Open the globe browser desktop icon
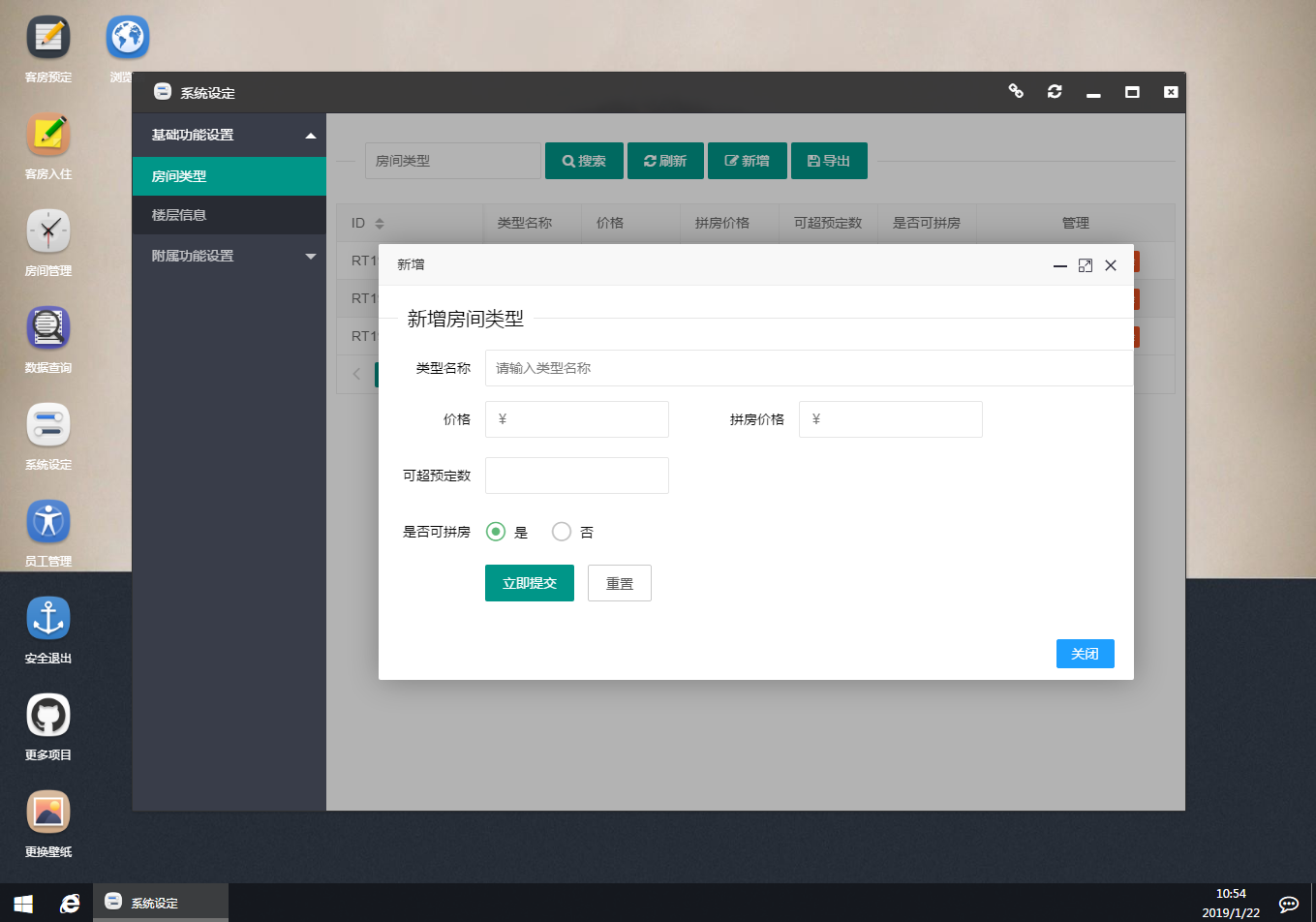Viewport: 1316px width, 922px height. tap(128, 38)
